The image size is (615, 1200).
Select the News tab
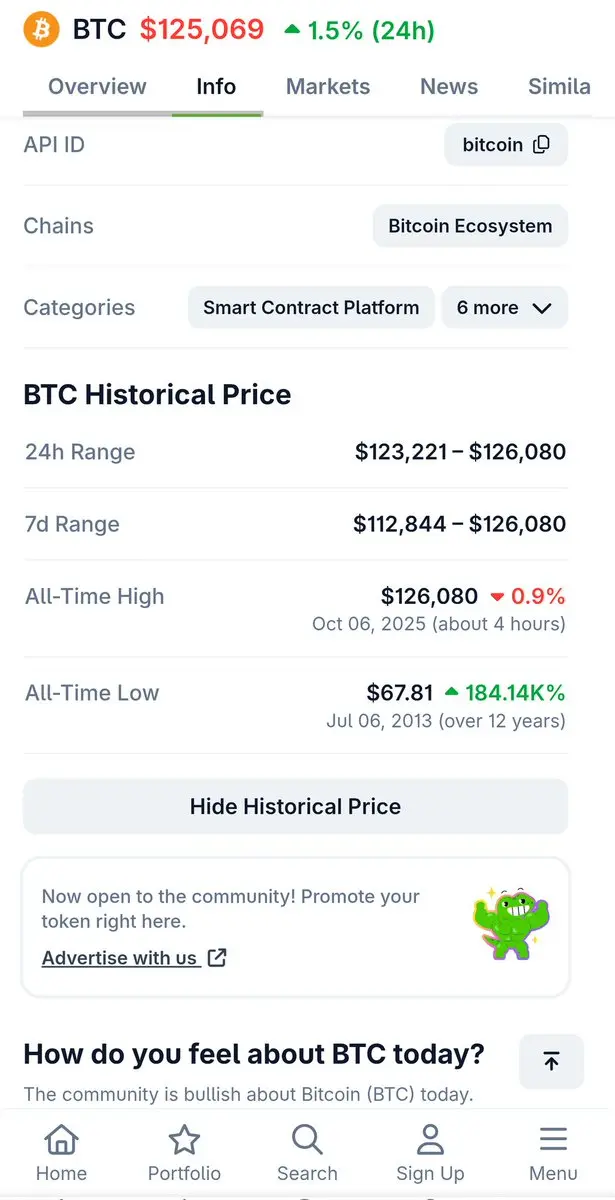449,86
